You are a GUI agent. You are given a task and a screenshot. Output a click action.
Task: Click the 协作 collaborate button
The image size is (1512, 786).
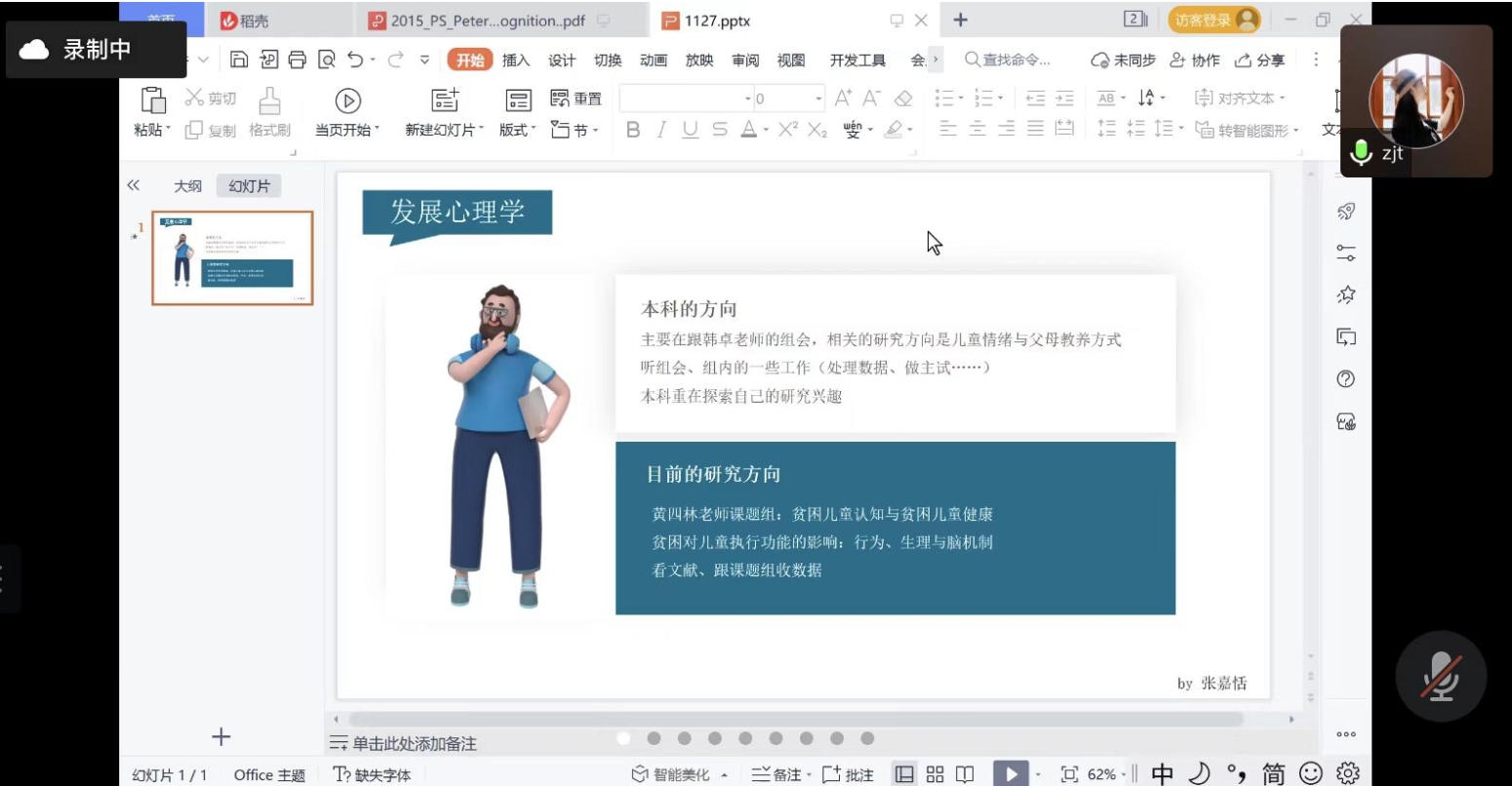pyautogui.click(x=1195, y=60)
